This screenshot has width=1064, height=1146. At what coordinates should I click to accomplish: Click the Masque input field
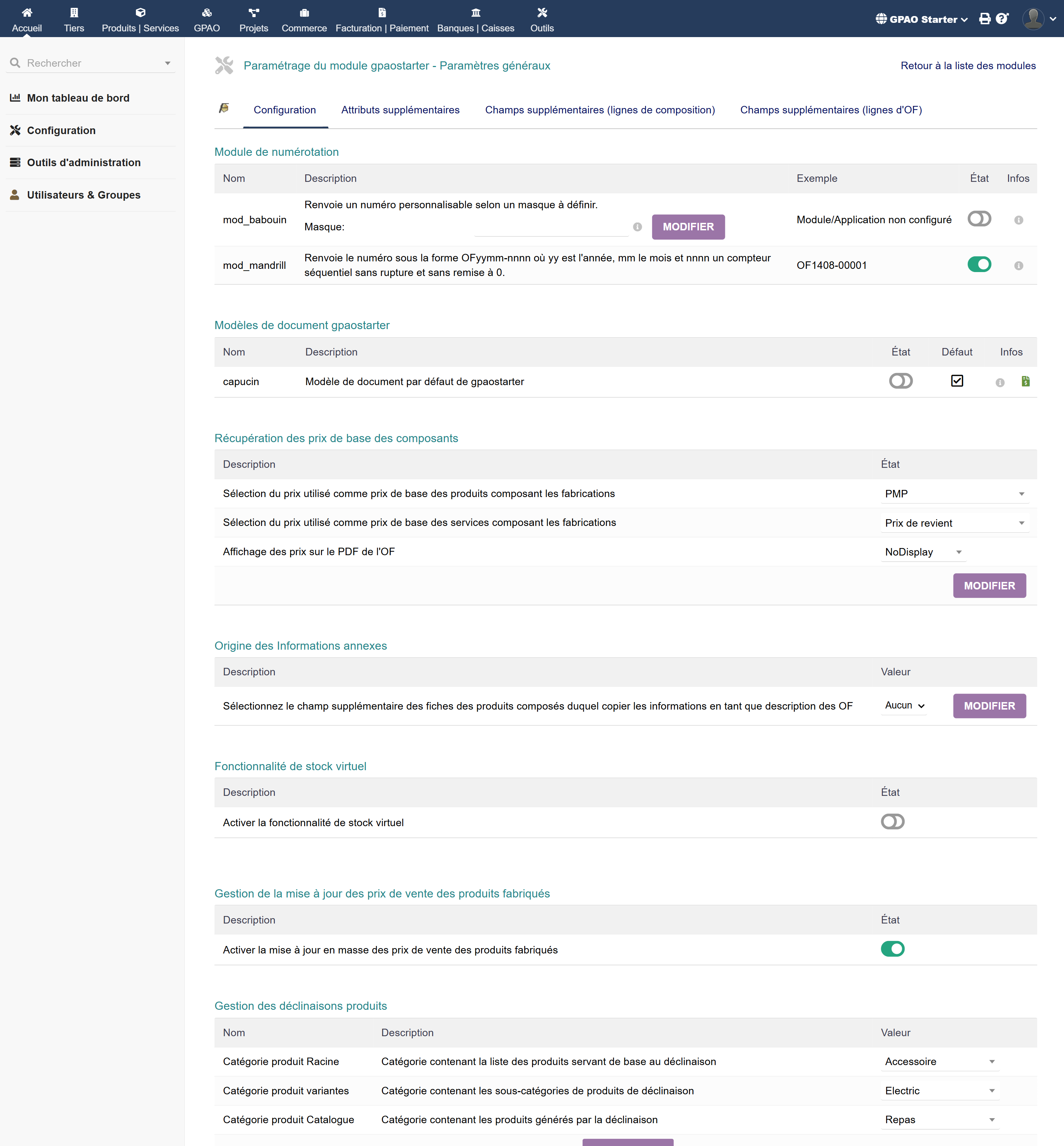point(551,227)
